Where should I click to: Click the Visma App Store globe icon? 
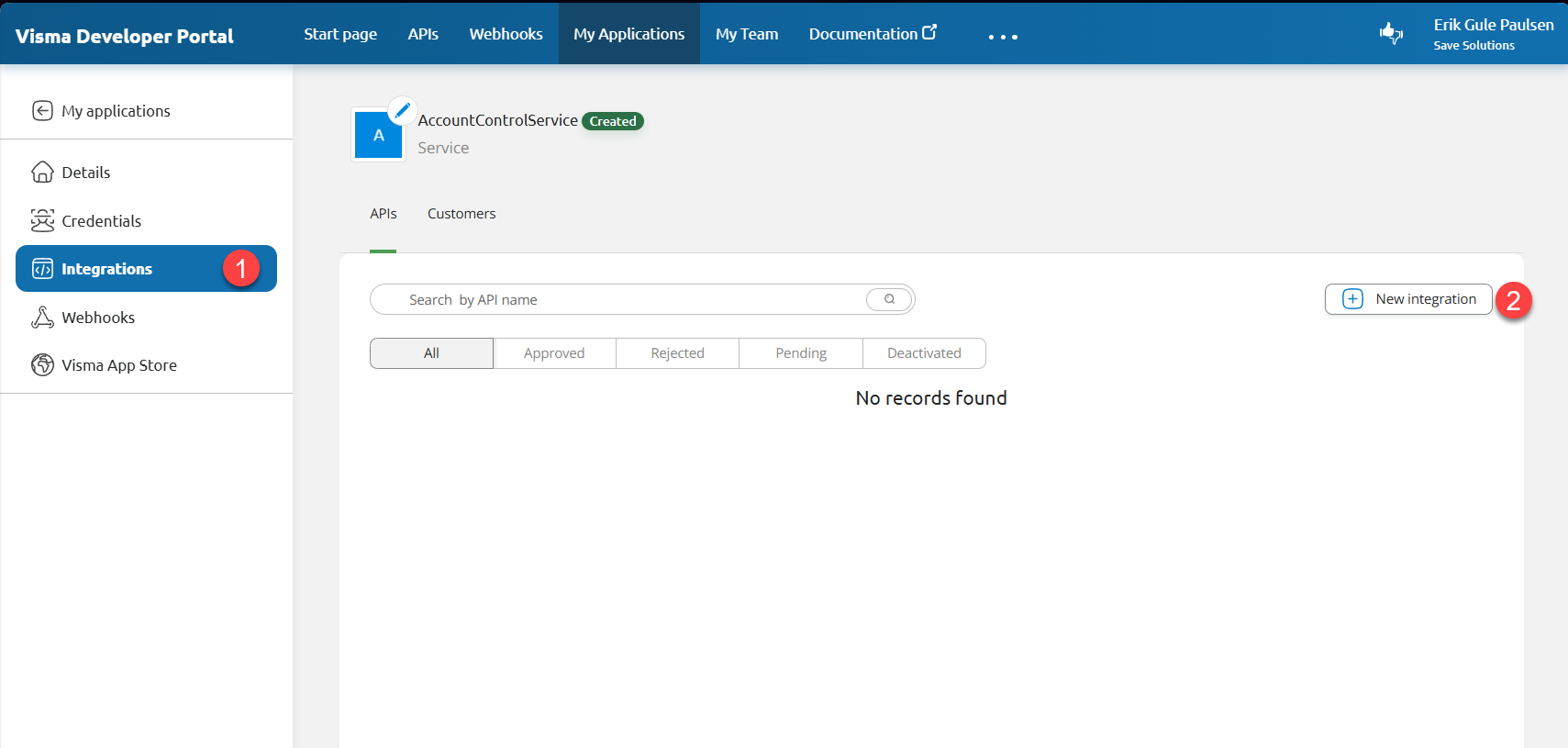point(42,365)
